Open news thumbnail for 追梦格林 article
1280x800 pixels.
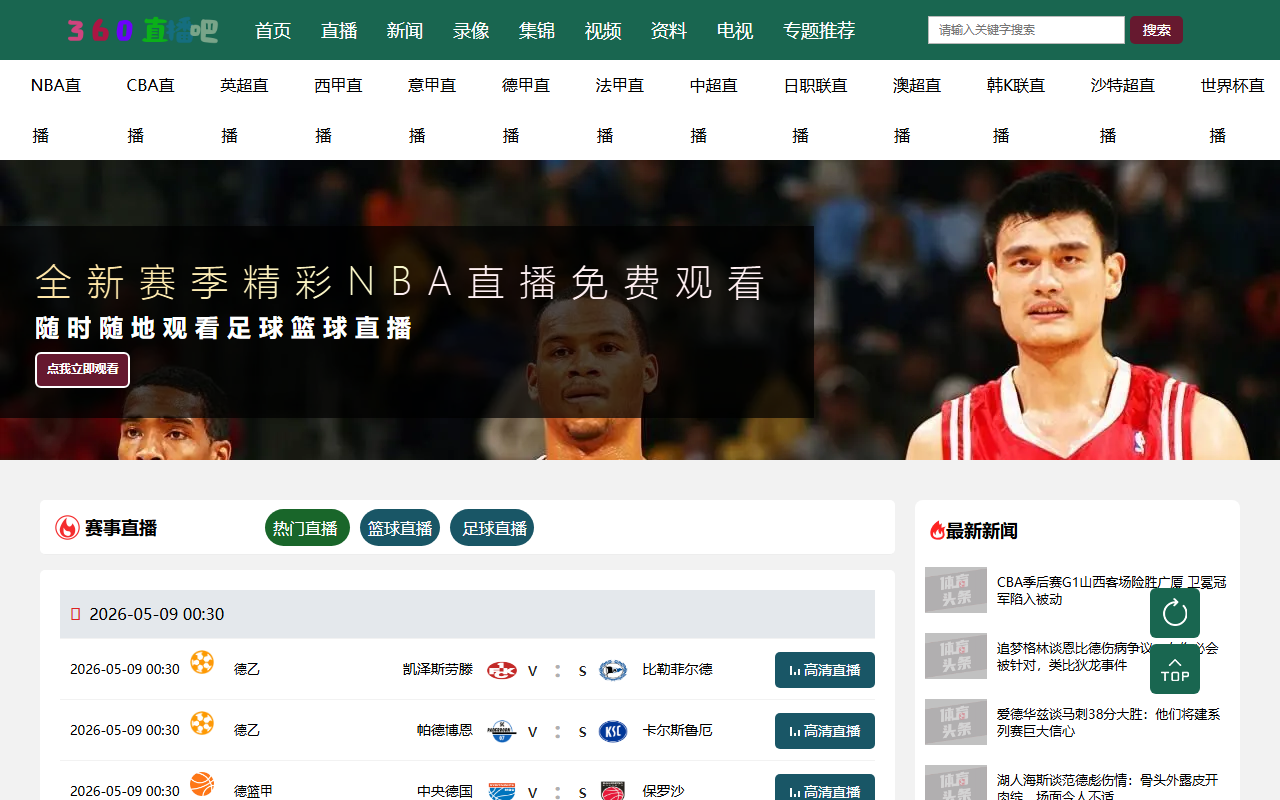pyautogui.click(x=956, y=656)
